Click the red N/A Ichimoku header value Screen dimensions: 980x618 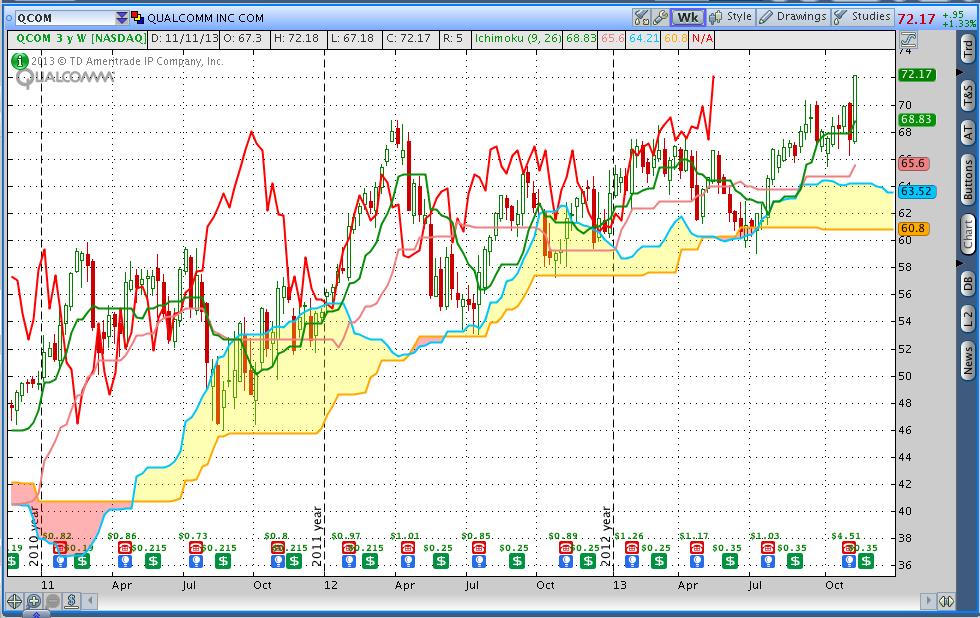click(702, 39)
